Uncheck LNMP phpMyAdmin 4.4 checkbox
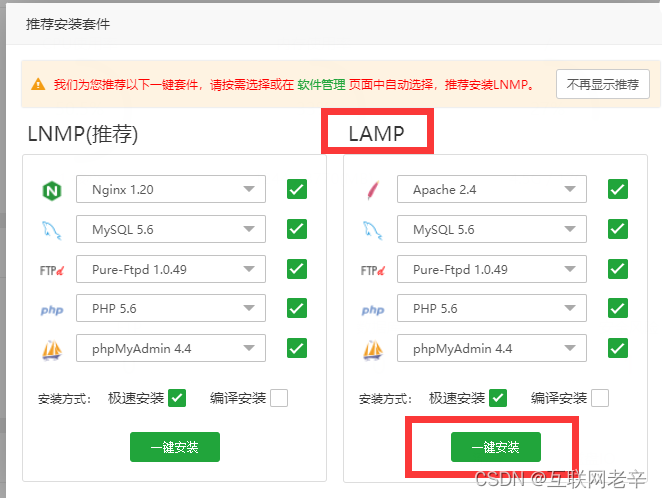Viewport: 662px width, 498px height. [297, 348]
